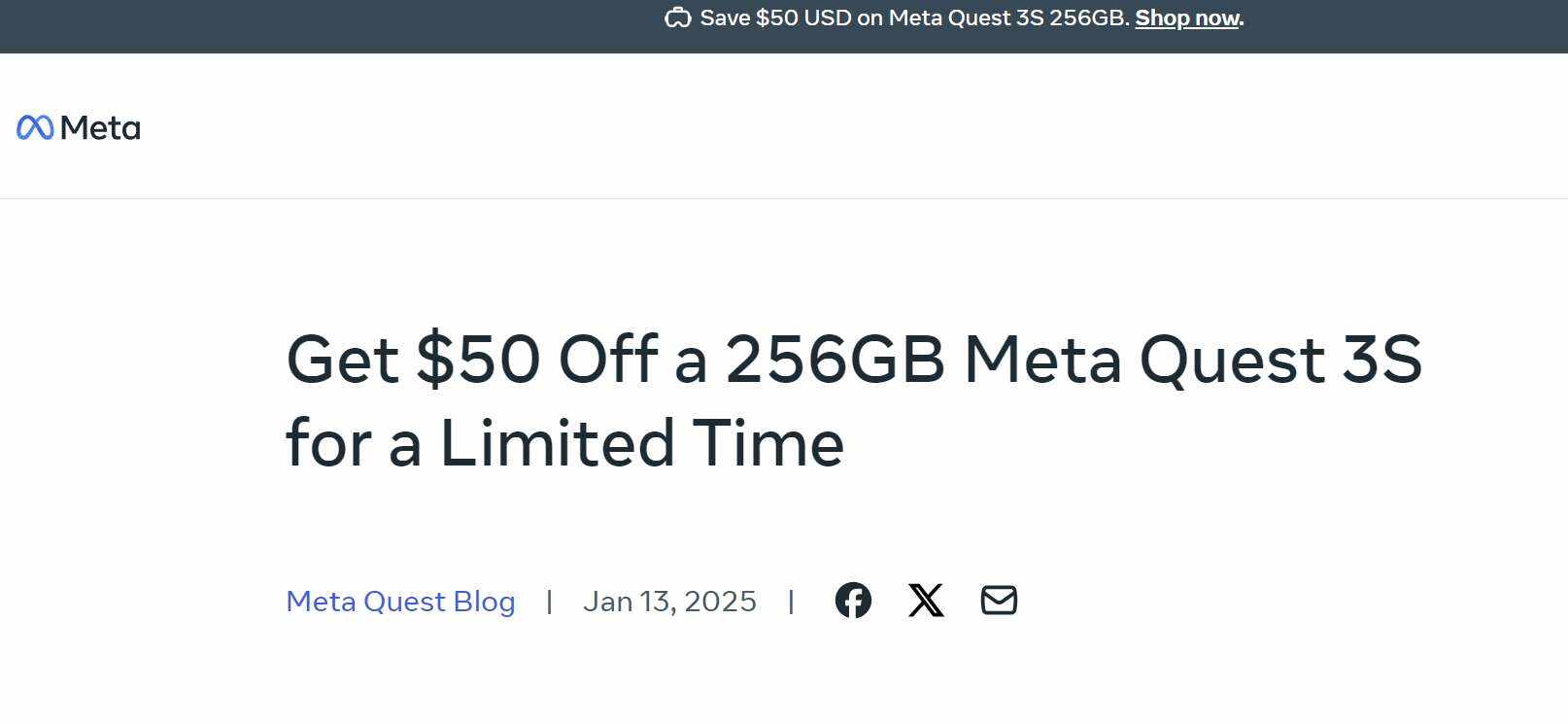Screen dimensions: 1568x724
Task: Click "256GB" in the article headline
Action: click(x=835, y=360)
